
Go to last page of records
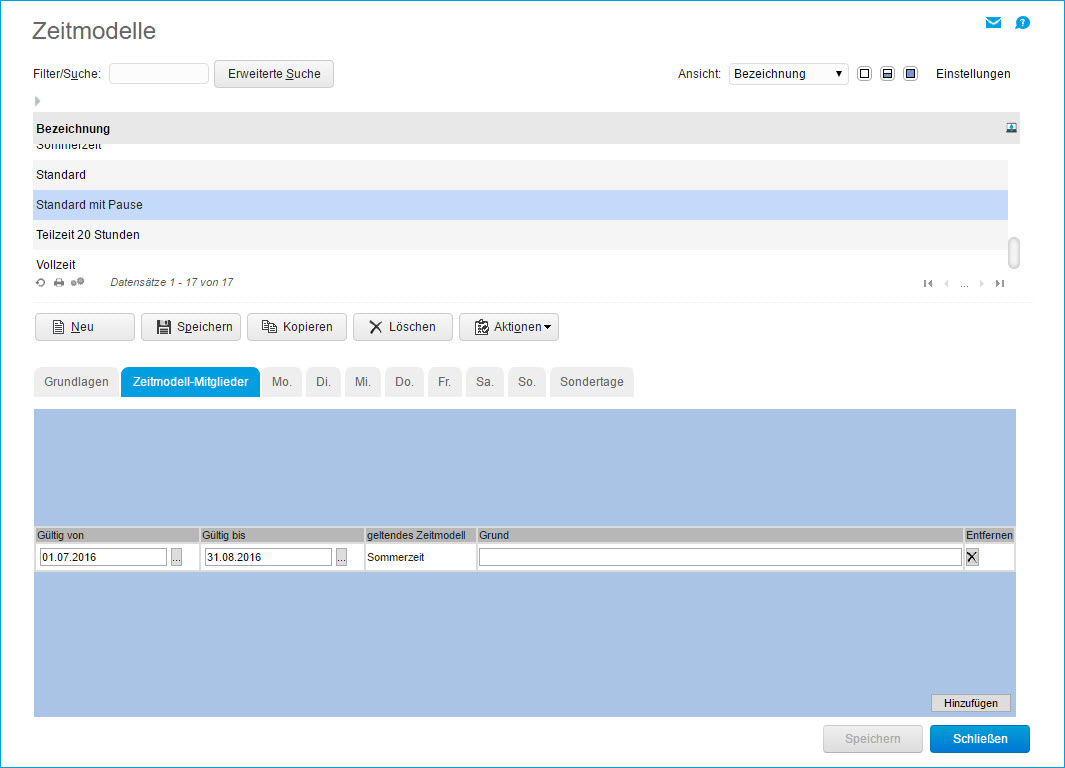[x=1000, y=283]
